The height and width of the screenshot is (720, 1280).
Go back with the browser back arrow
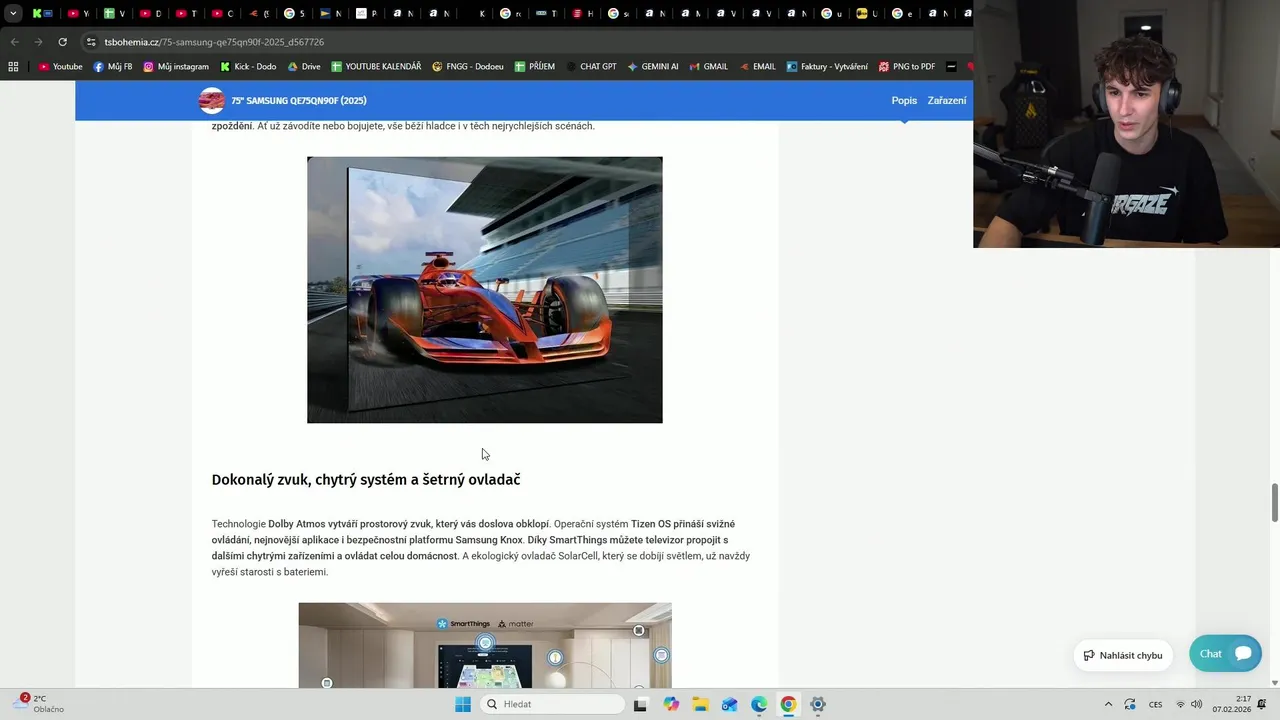coord(14,42)
